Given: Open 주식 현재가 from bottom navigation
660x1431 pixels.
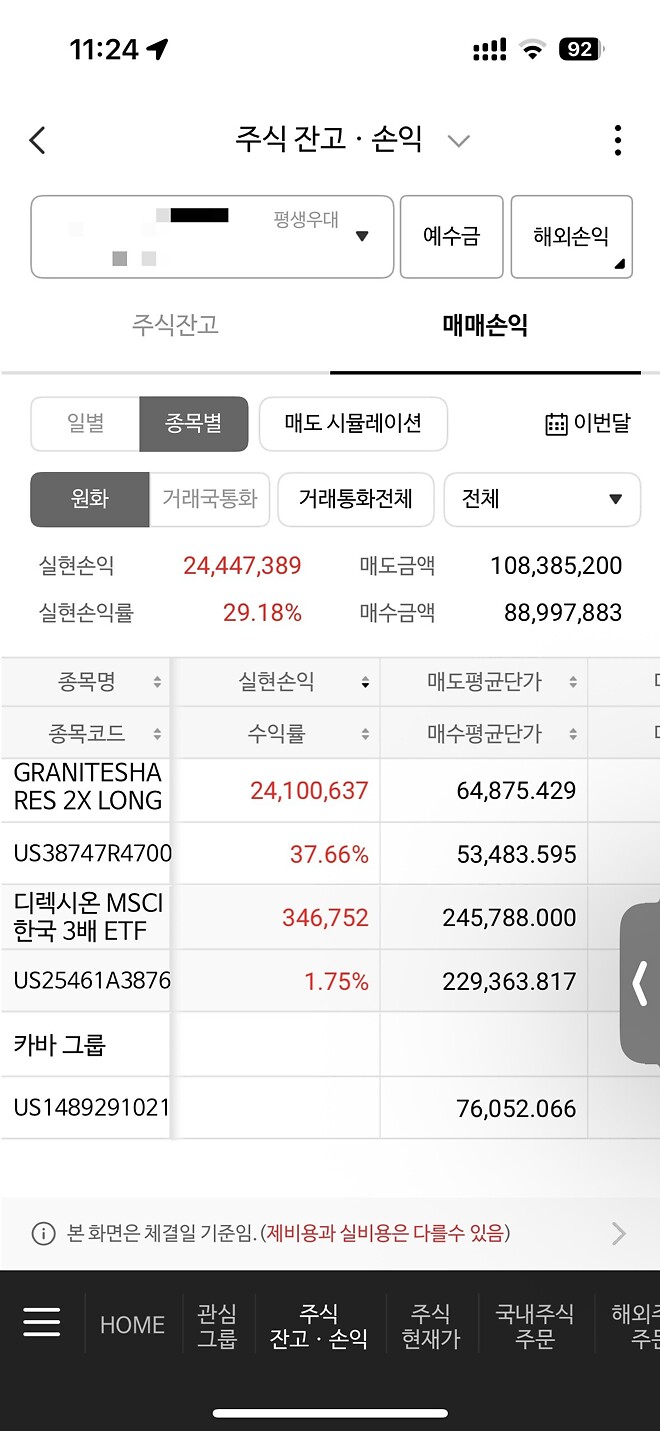Looking at the screenshot, I should (430, 1322).
